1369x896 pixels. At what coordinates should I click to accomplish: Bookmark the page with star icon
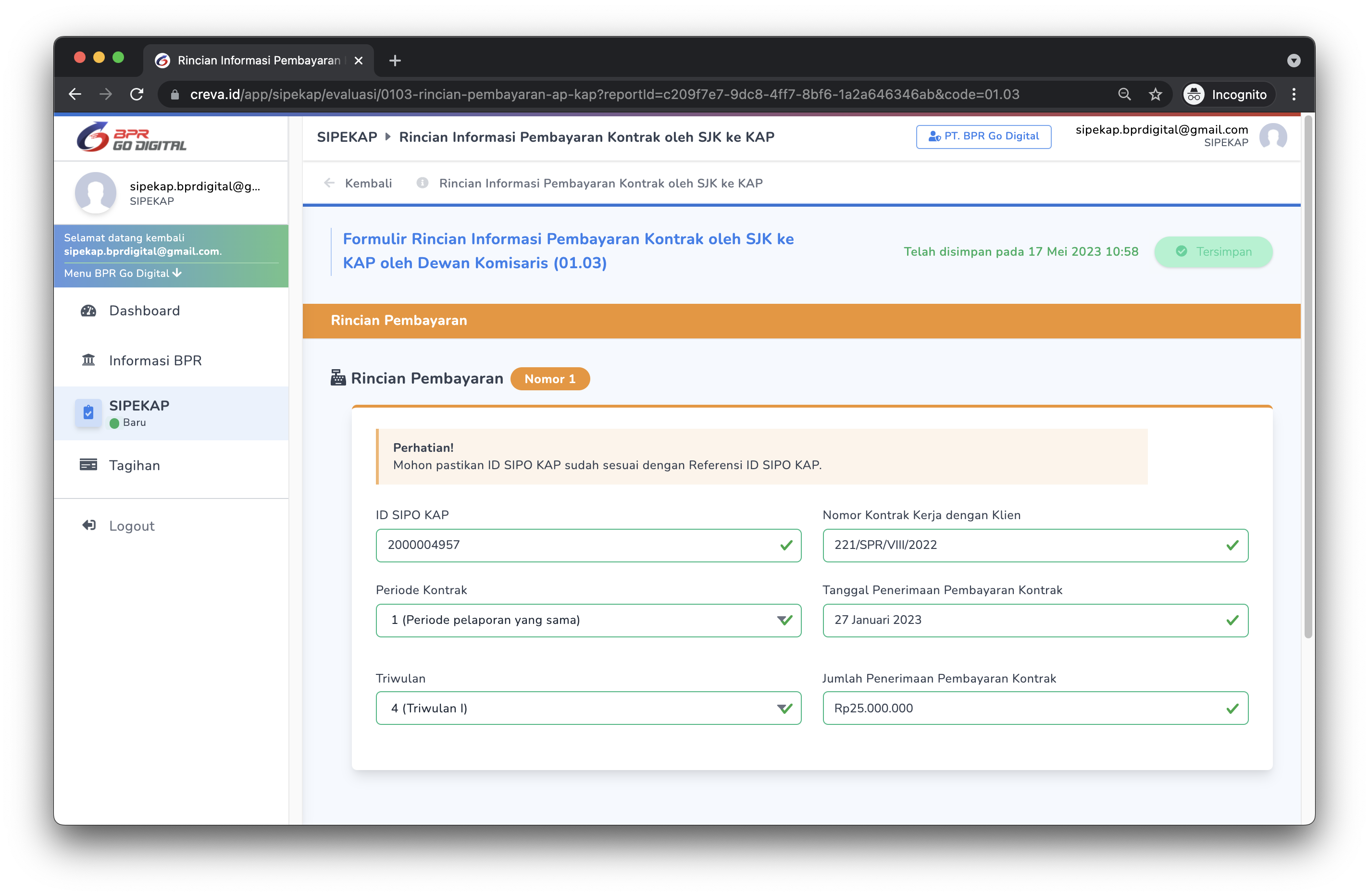coord(1155,94)
